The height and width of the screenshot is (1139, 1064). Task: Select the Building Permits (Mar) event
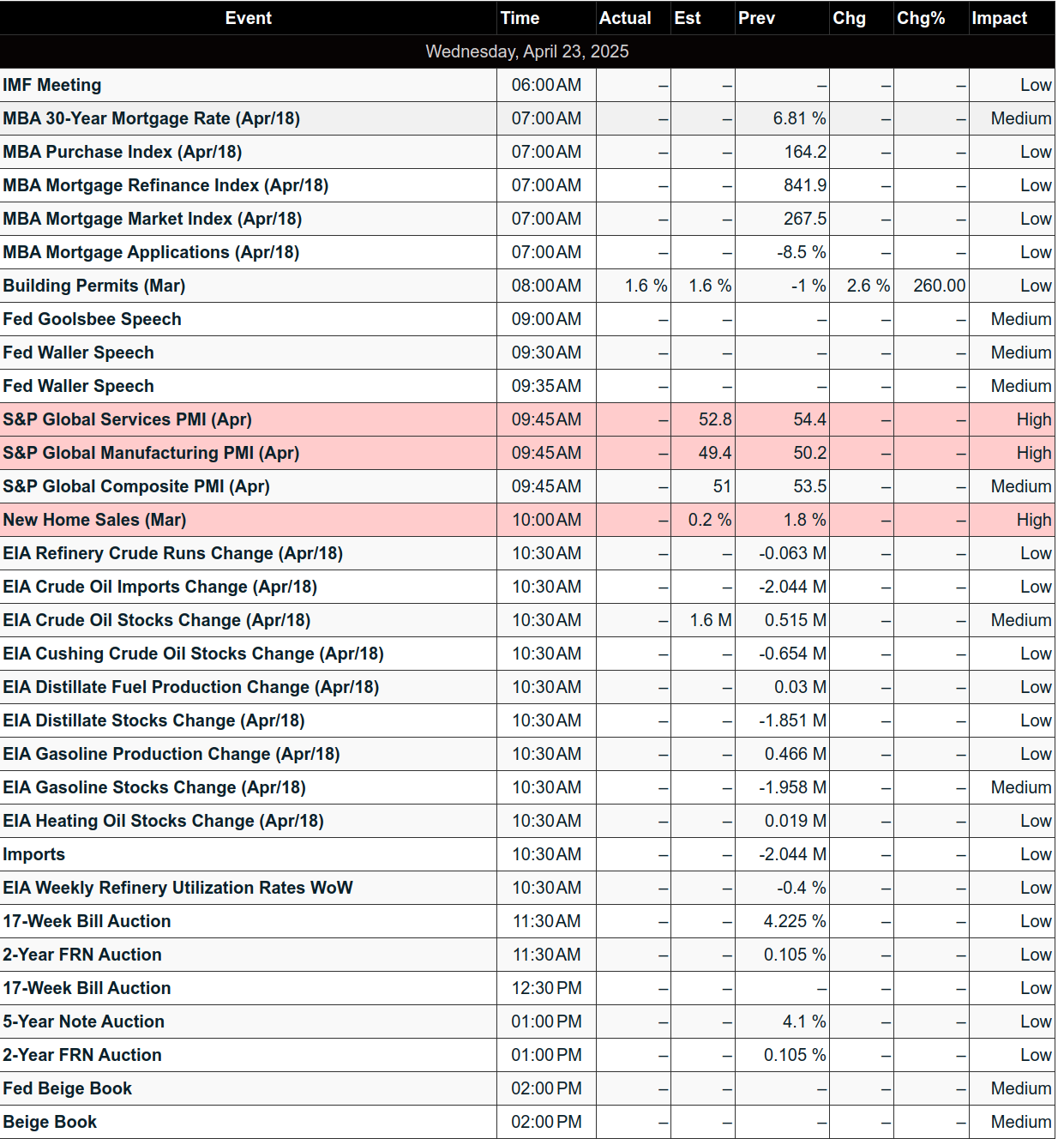[94, 286]
